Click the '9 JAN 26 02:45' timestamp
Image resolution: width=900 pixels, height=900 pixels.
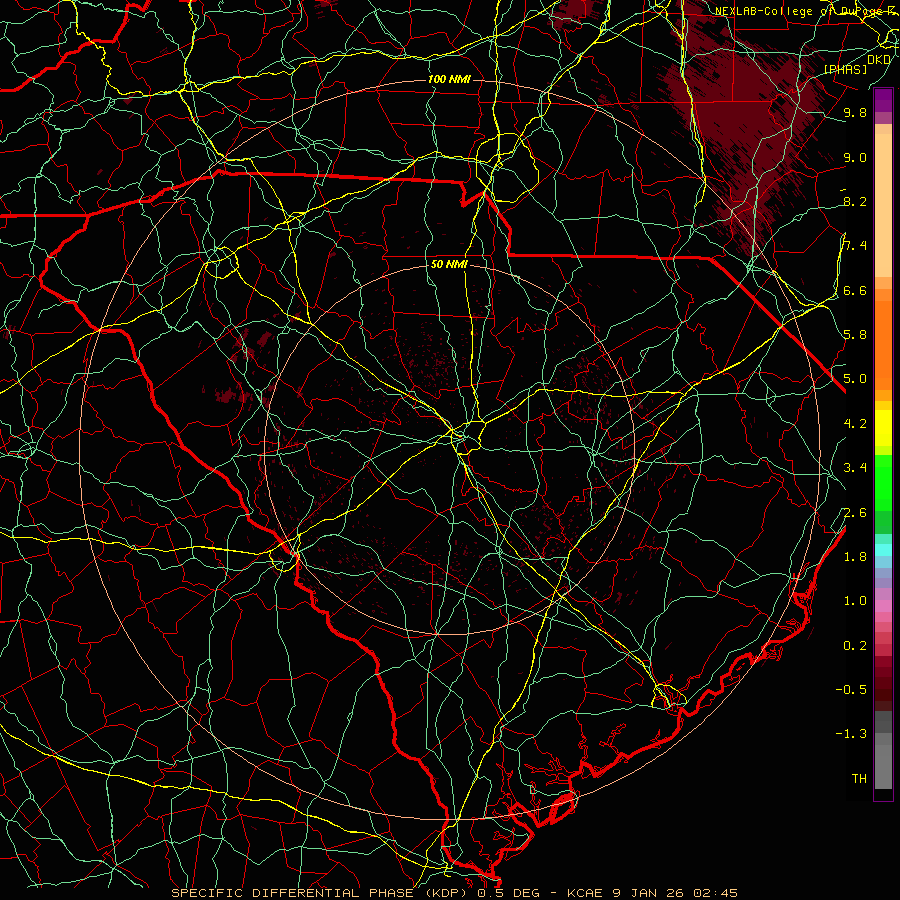coord(676,893)
